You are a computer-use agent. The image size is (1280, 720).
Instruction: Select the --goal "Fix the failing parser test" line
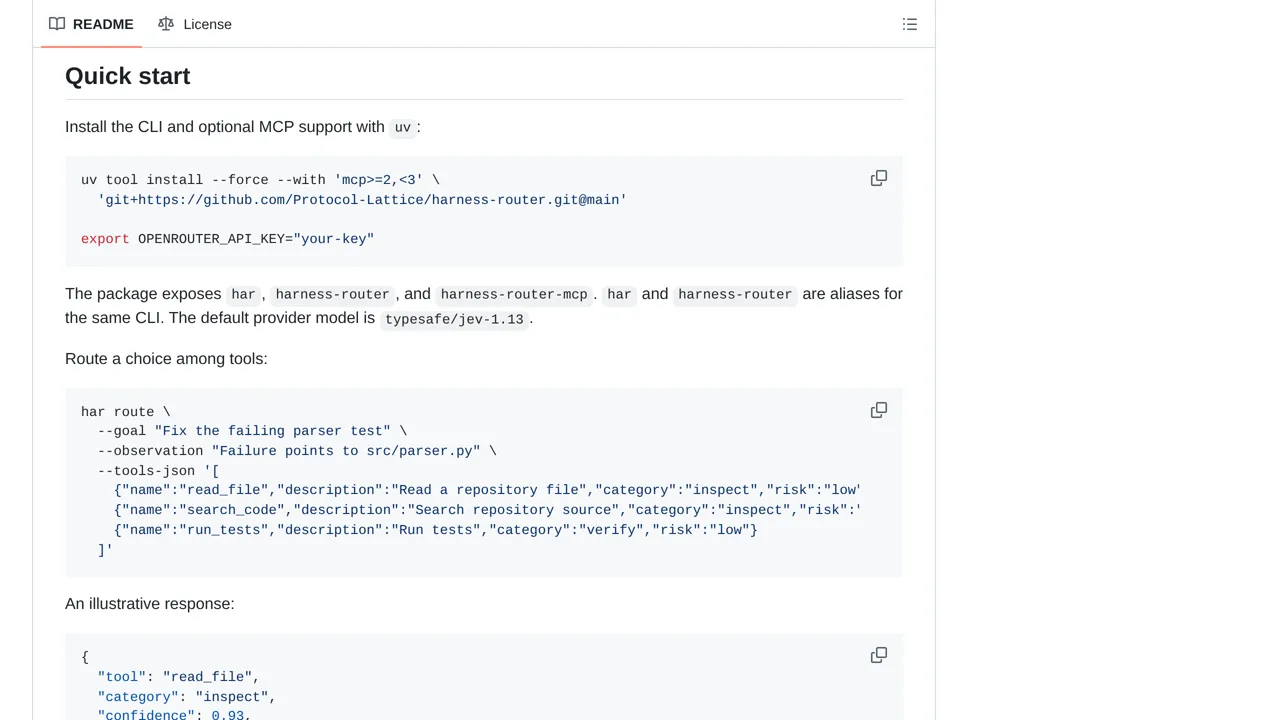(x=252, y=431)
